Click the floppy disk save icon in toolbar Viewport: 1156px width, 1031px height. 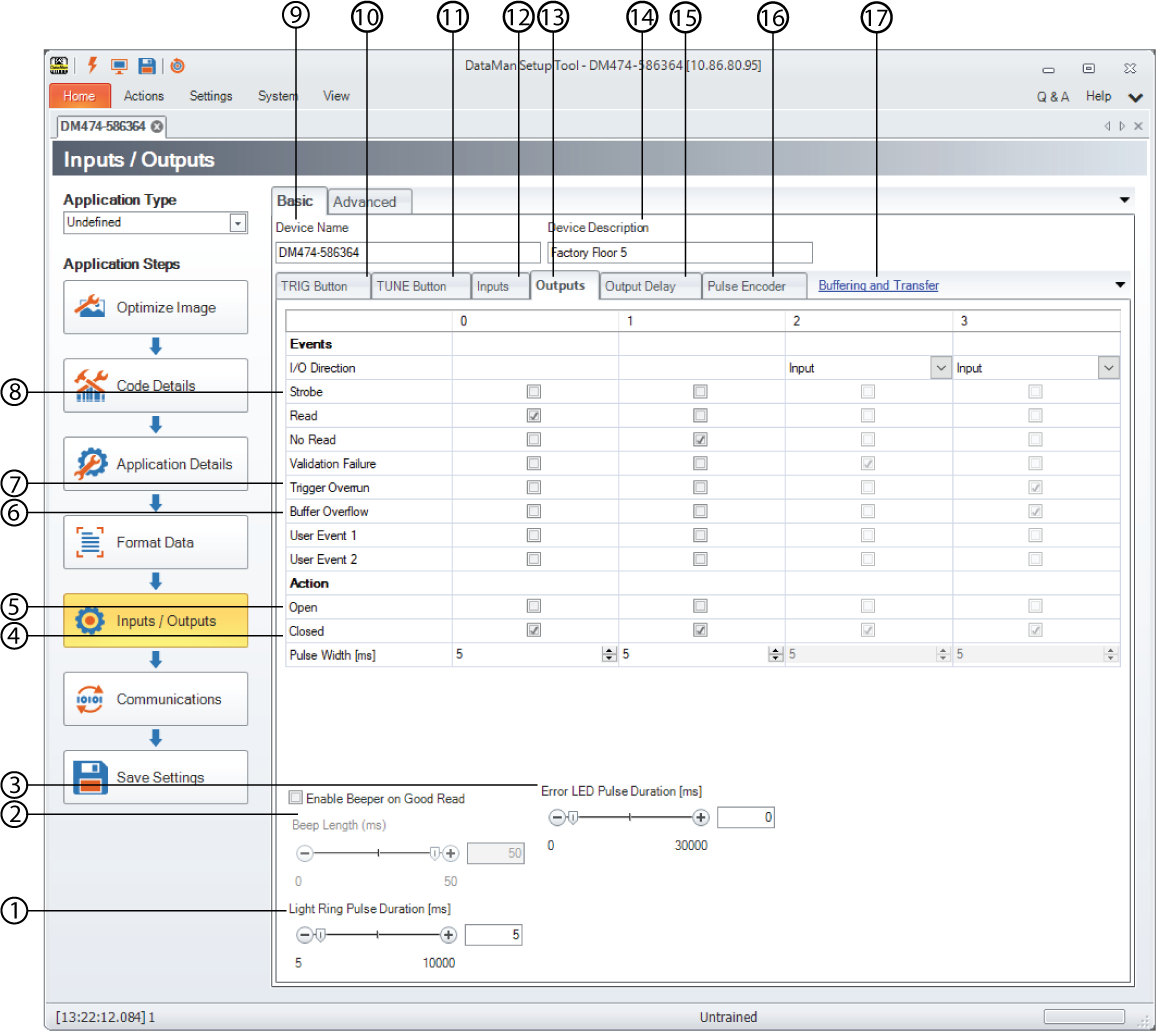coord(146,67)
